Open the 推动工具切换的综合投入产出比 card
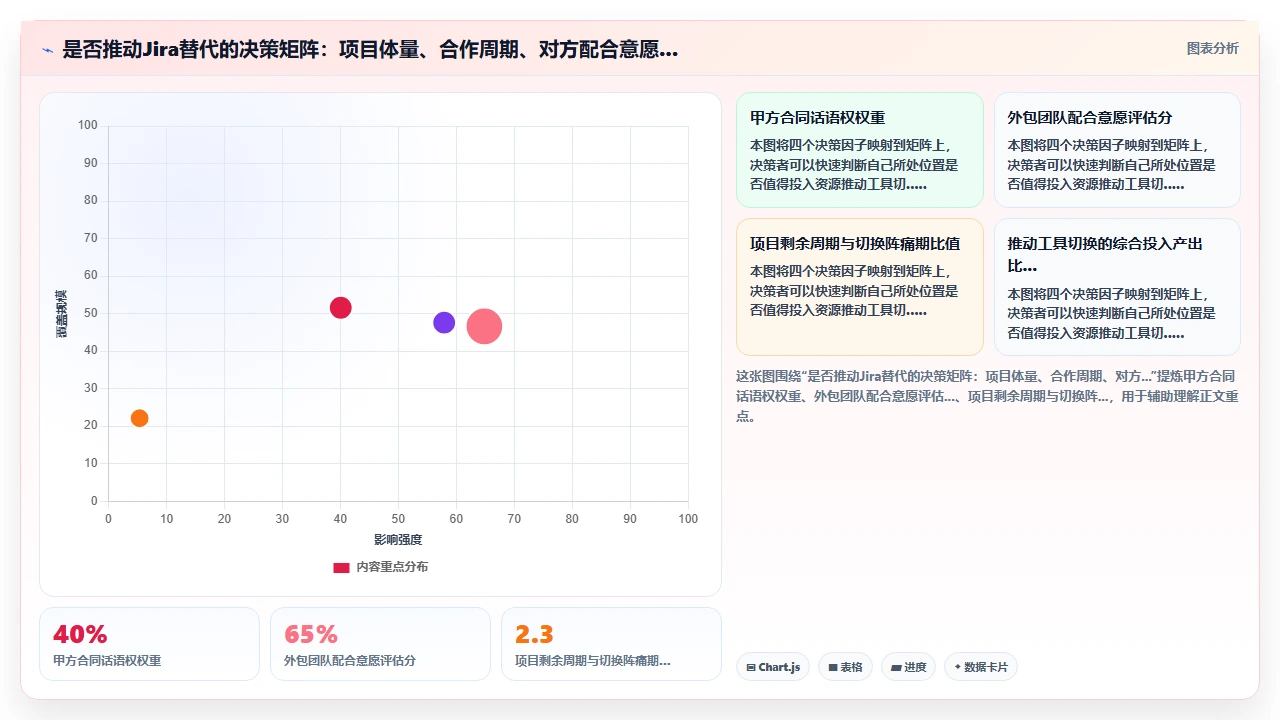 coord(1117,287)
